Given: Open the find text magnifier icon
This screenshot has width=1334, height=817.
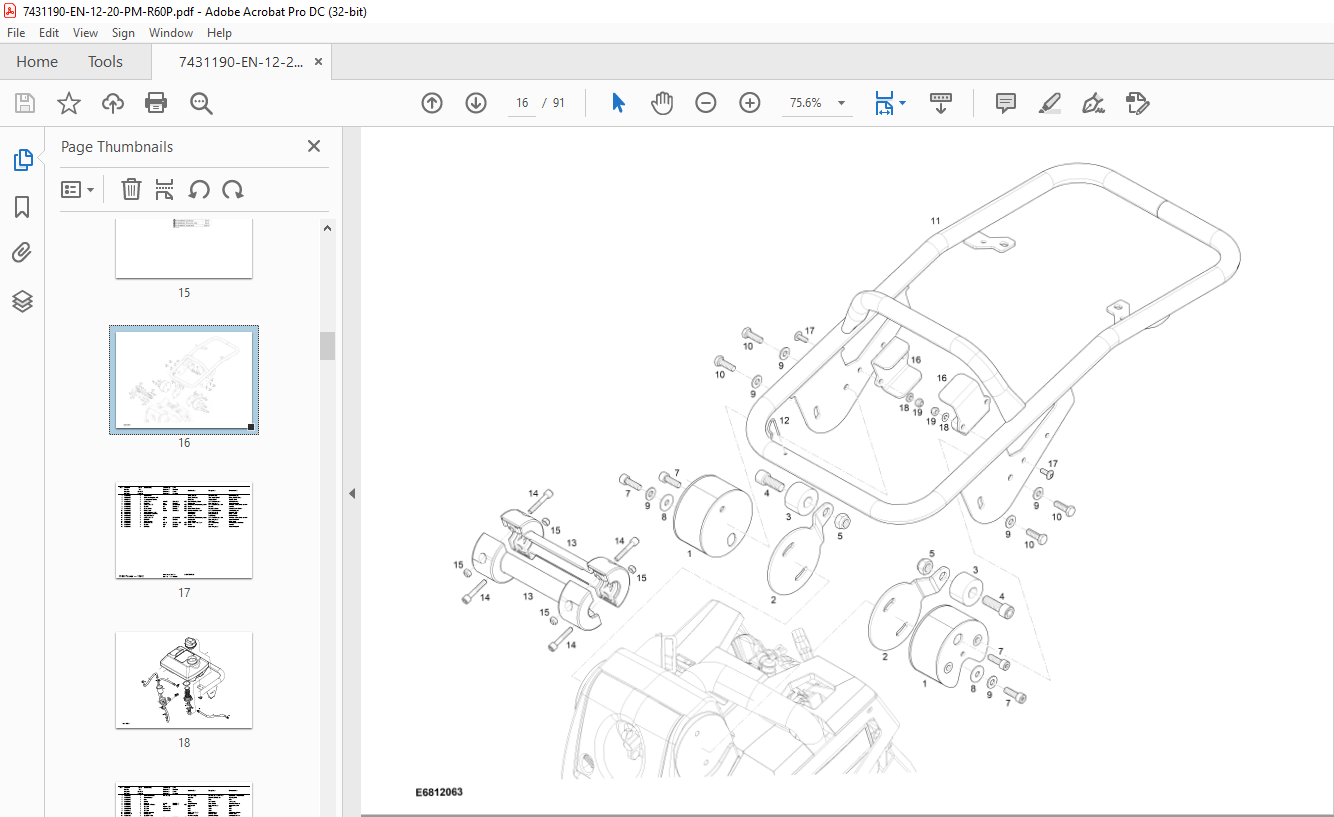Looking at the screenshot, I should [201, 103].
